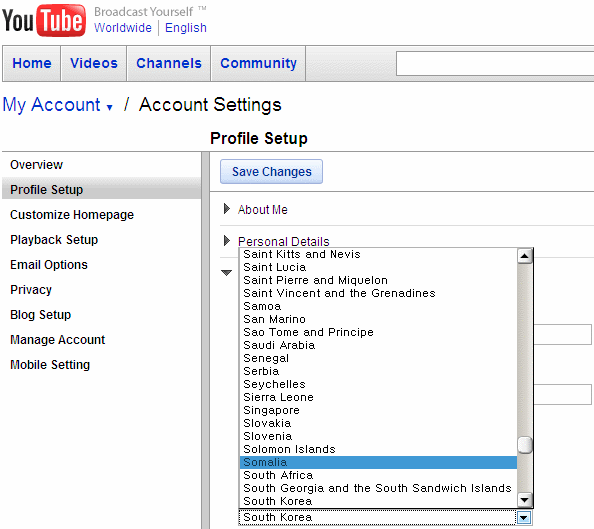
Task: Change language via the English link
Action: [x=186, y=28]
